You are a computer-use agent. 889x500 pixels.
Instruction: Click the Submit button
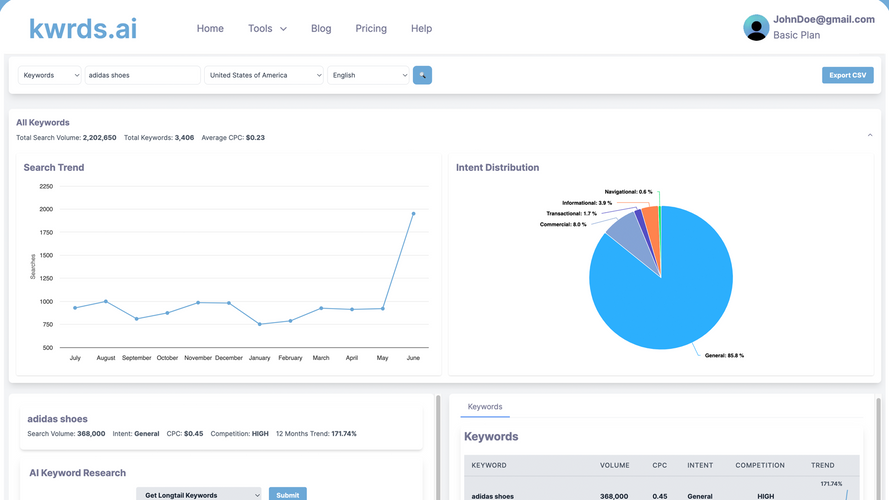(x=287, y=495)
